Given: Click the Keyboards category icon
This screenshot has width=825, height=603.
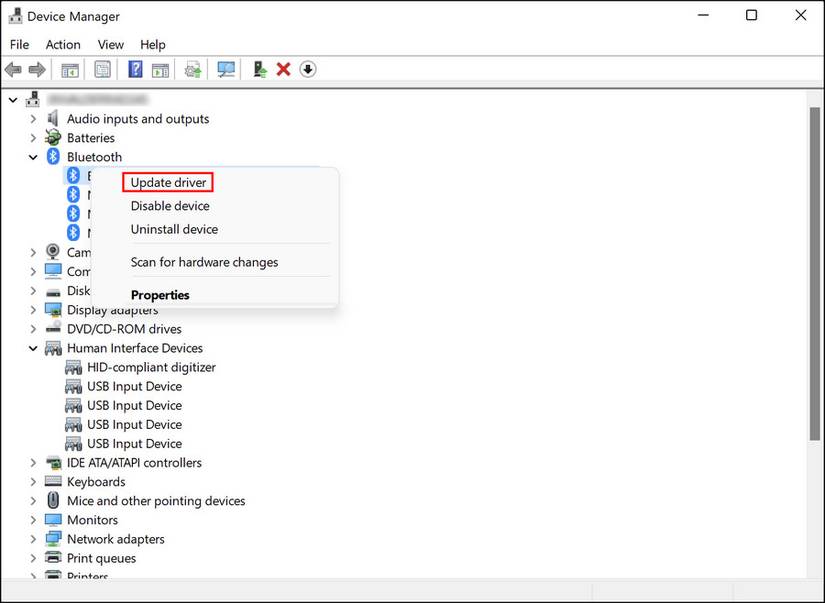Looking at the screenshot, I should [x=53, y=481].
